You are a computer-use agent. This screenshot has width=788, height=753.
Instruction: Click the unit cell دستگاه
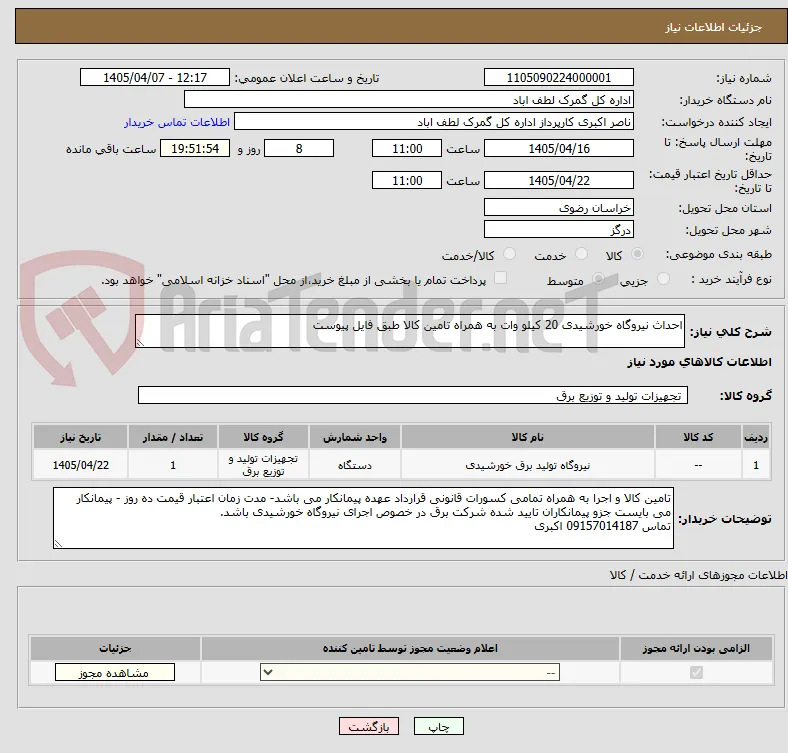point(355,465)
